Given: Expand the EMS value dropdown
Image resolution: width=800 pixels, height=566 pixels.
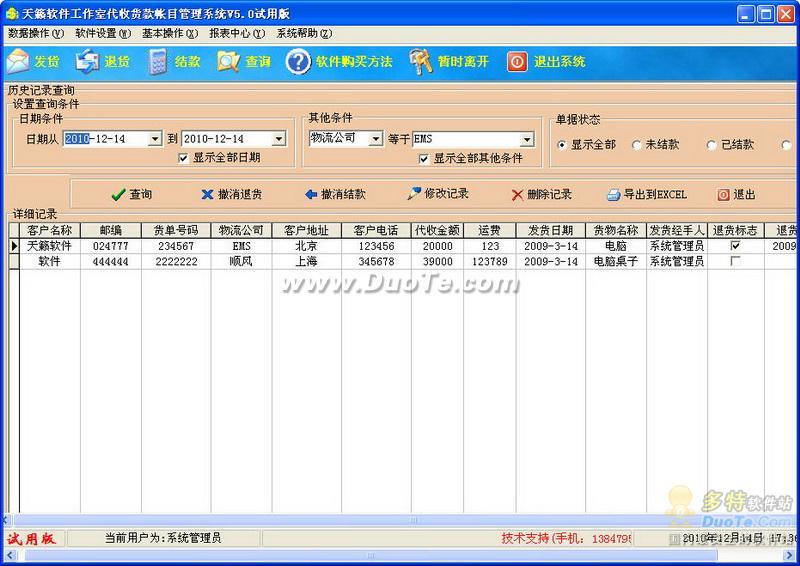Looking at the screenshot, I should click(x=526, y=139).
